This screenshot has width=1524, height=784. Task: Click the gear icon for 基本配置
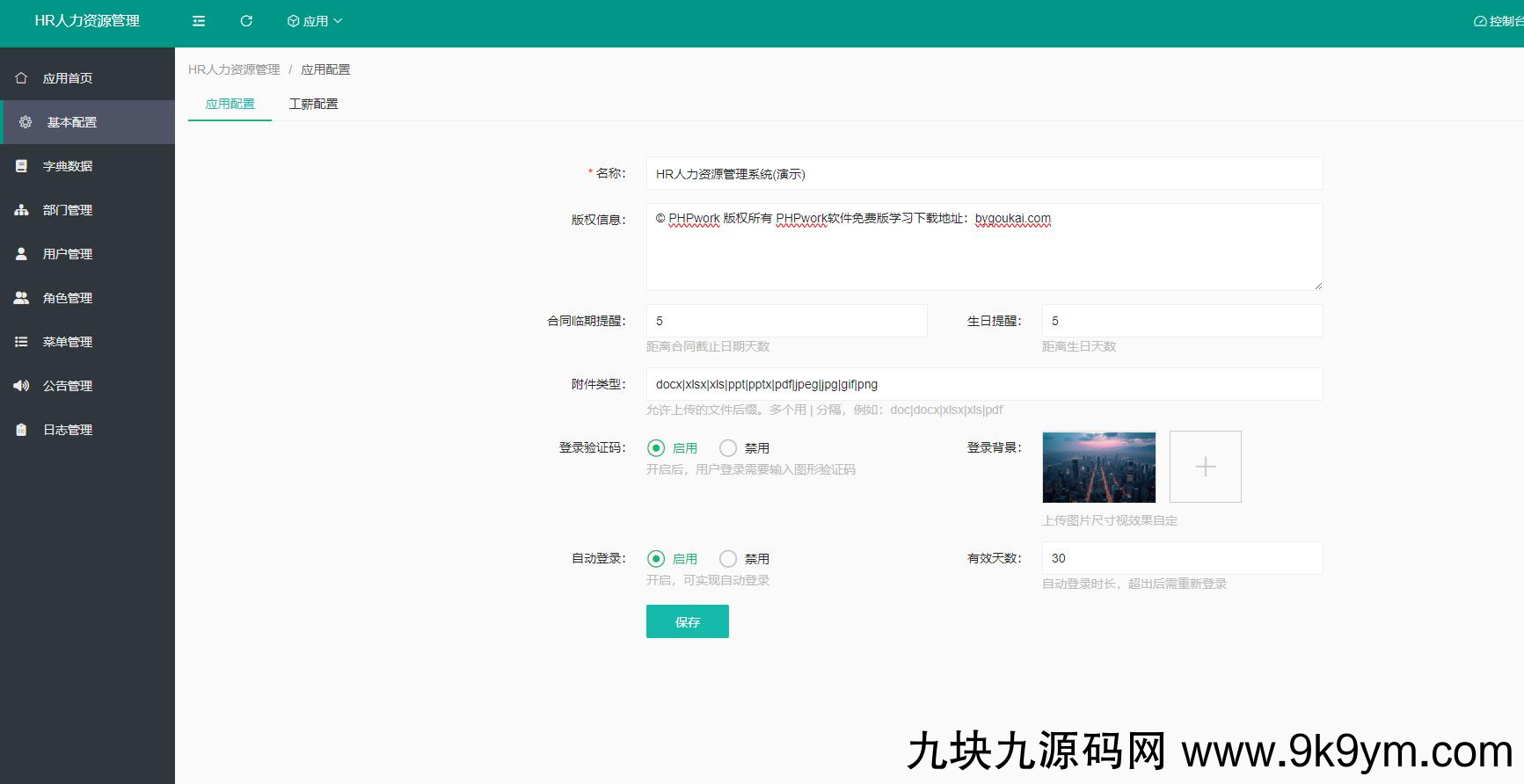[26, 122]
